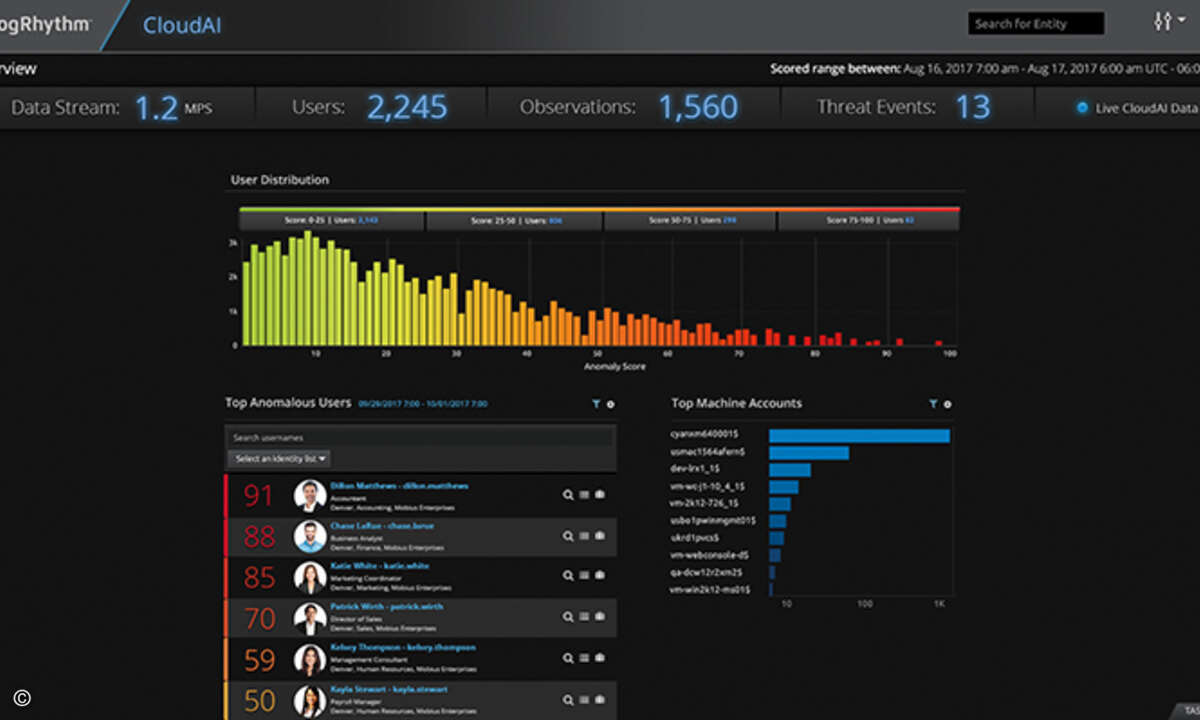Click the magnifier icon for Patrick Wirth
The width and height of the screenshot is (1200, 720).
coord(568,617)
